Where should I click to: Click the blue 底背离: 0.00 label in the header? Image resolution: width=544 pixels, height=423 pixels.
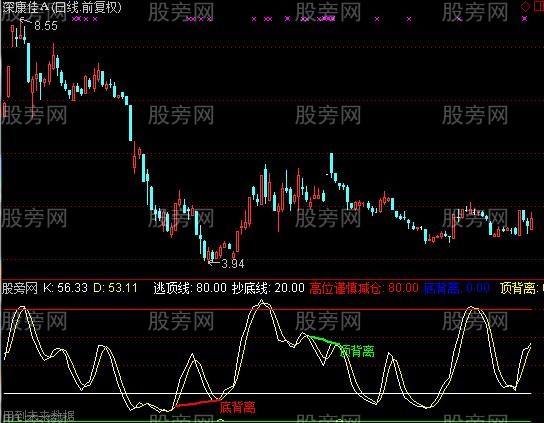pyautogui.click(x=457, y=288)
